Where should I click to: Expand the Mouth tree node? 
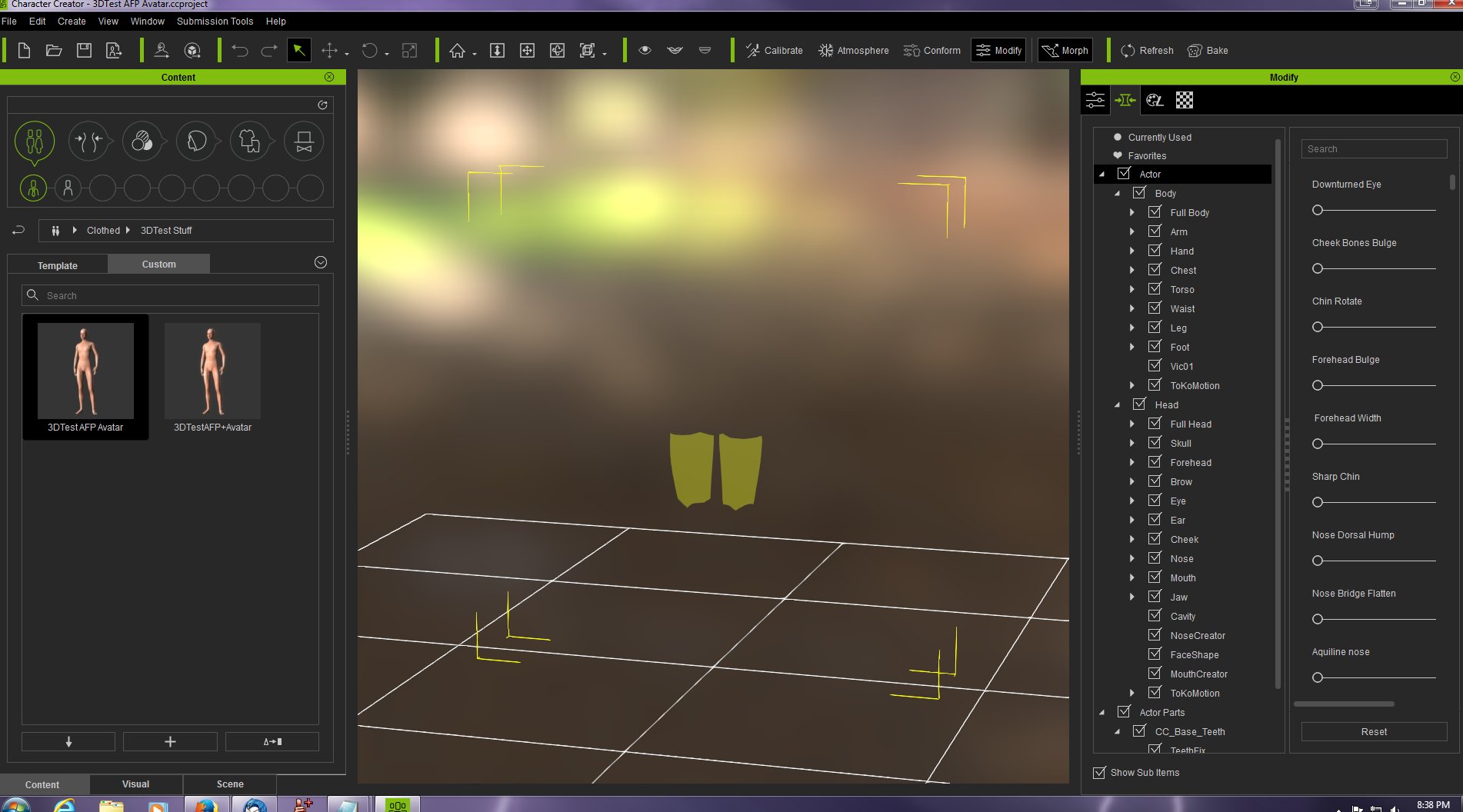click(x=1131, y=577)
